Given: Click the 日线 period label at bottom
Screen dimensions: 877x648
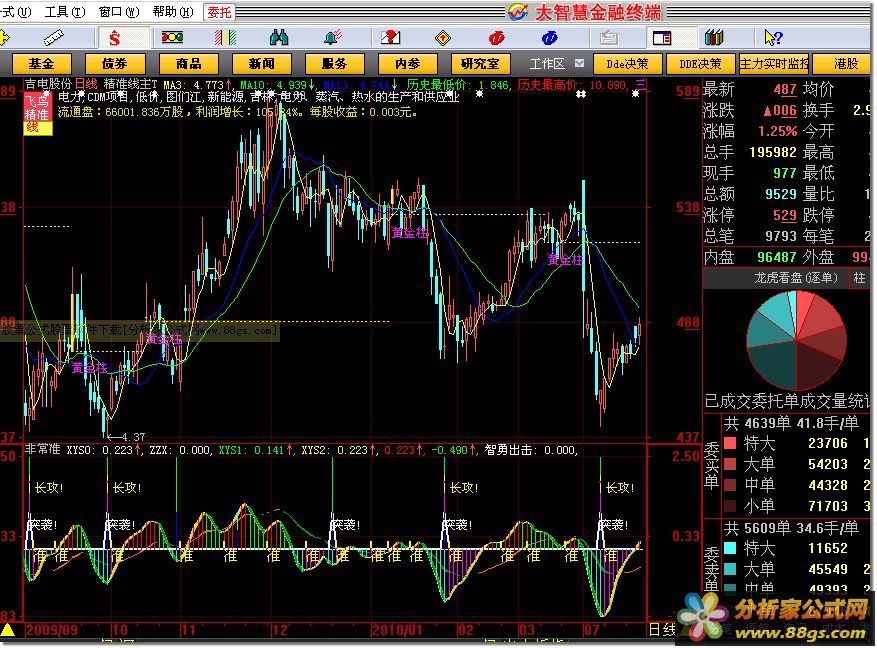Looking at the screenshot, I should pyautogui.click(x=662, y=630).
